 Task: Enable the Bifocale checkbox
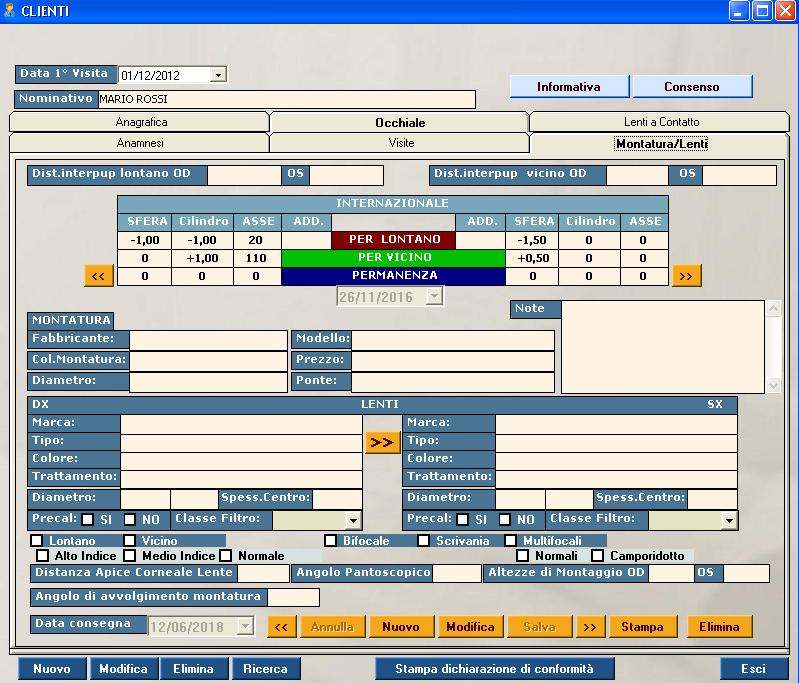point(331,541)
